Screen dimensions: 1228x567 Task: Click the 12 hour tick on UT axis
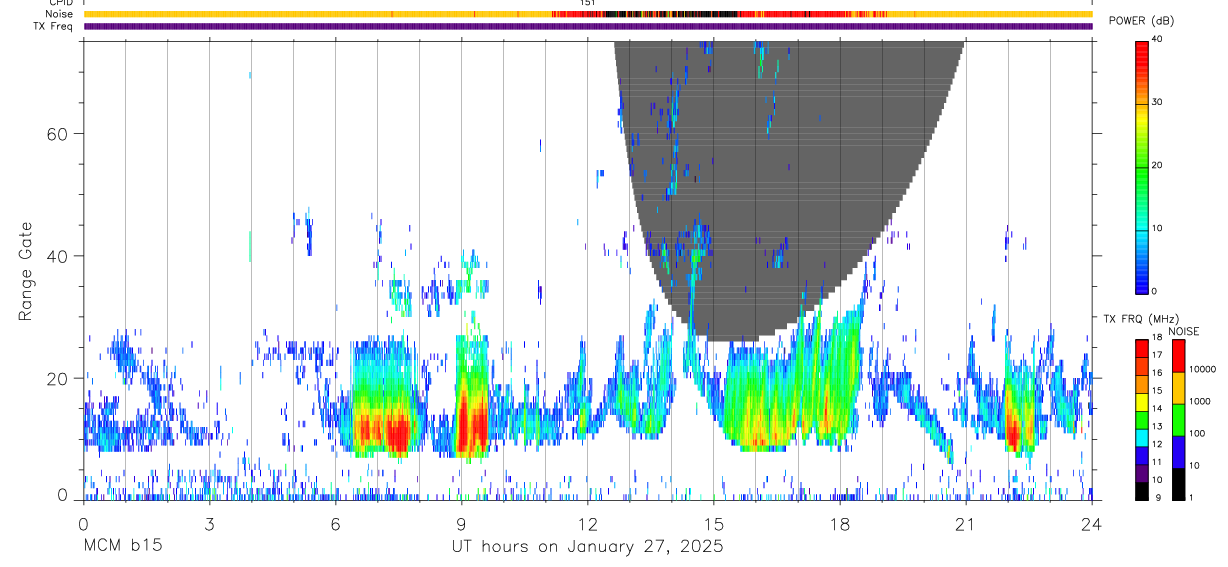(x=588, y=522)
